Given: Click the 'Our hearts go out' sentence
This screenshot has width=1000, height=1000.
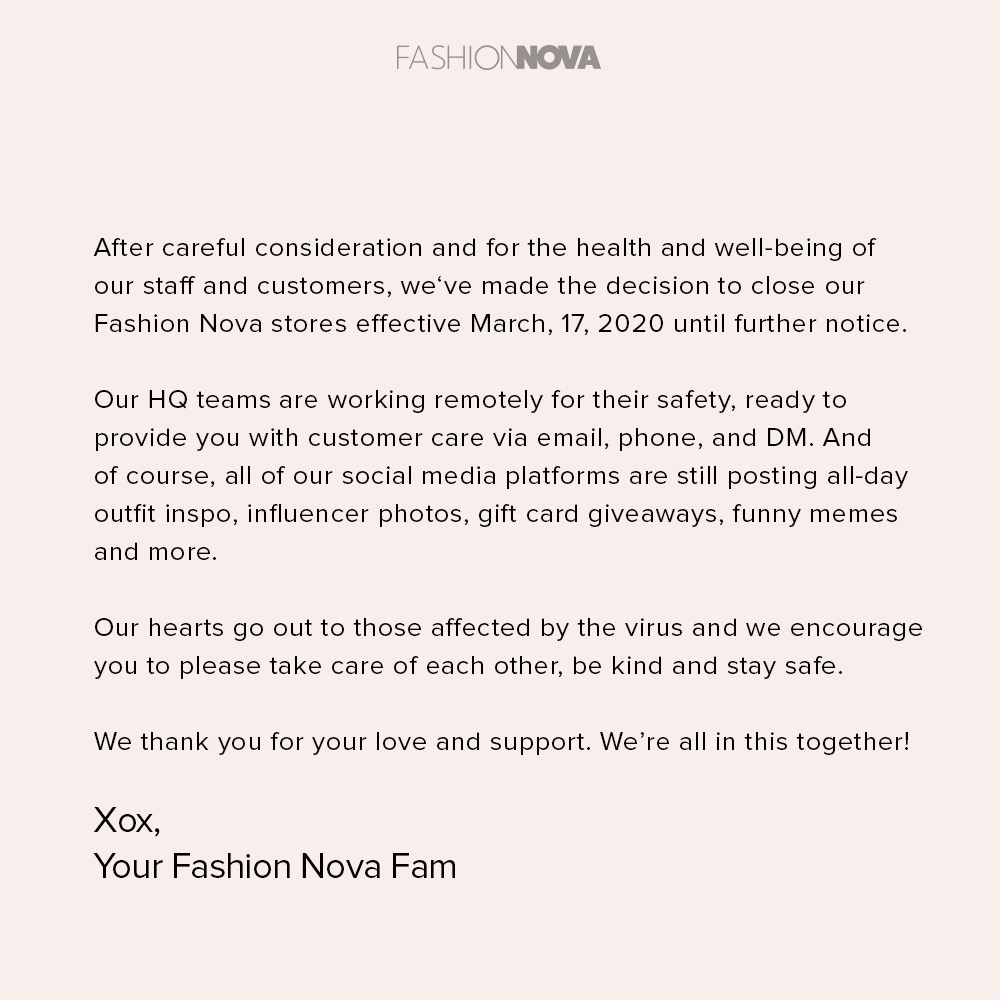Looking at the screenshot, I should 508,628.
